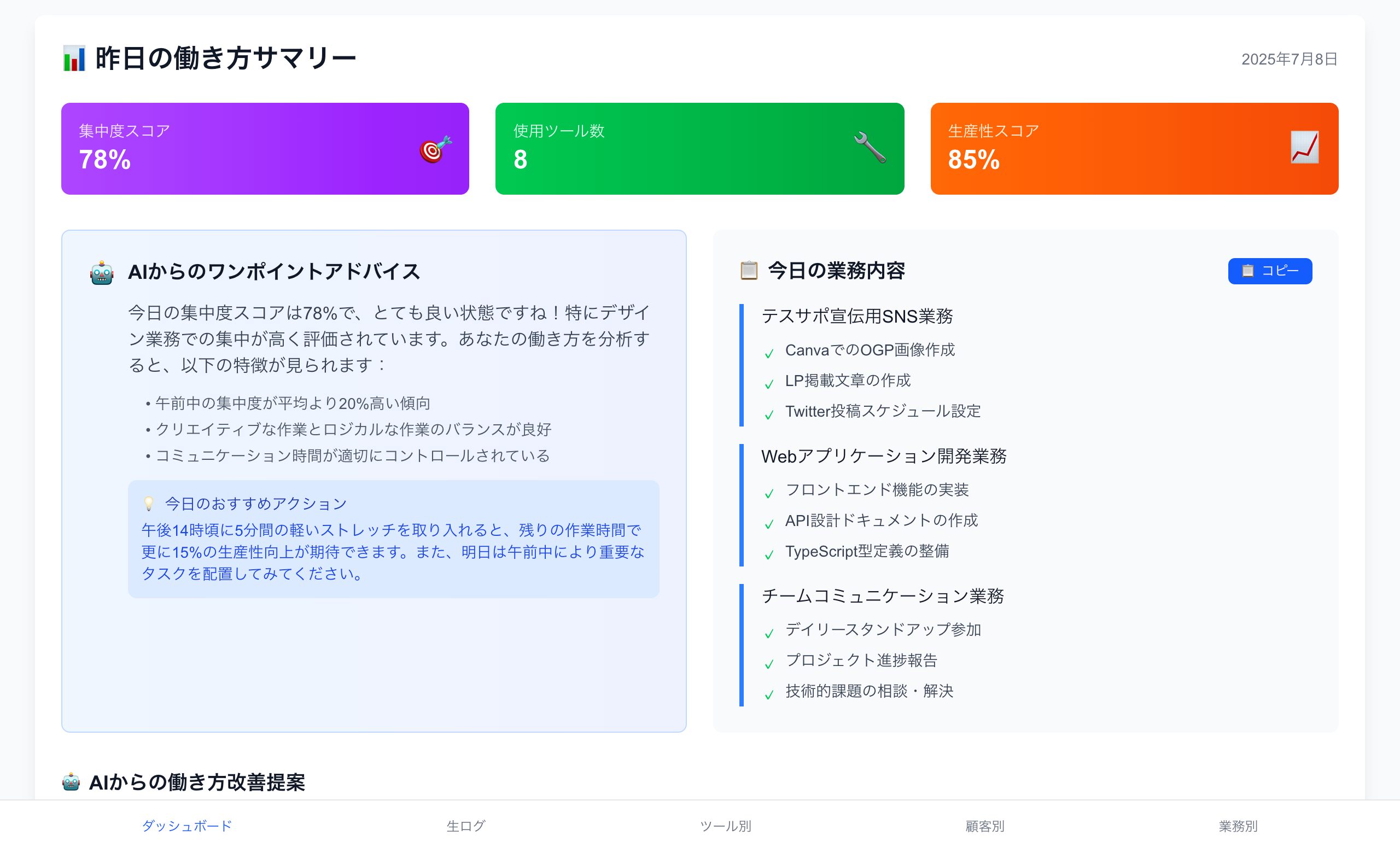
Task: Toggle the checkmark for Twitter投稿スケジュール設定
Action: coord(769,413)
